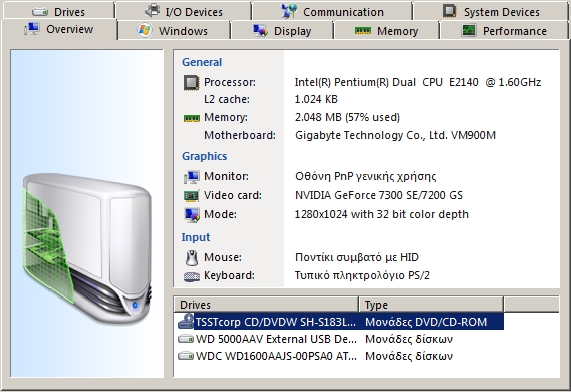Click the Mouse icon under Input
The image size is (571, 392).
coord(192,258)
